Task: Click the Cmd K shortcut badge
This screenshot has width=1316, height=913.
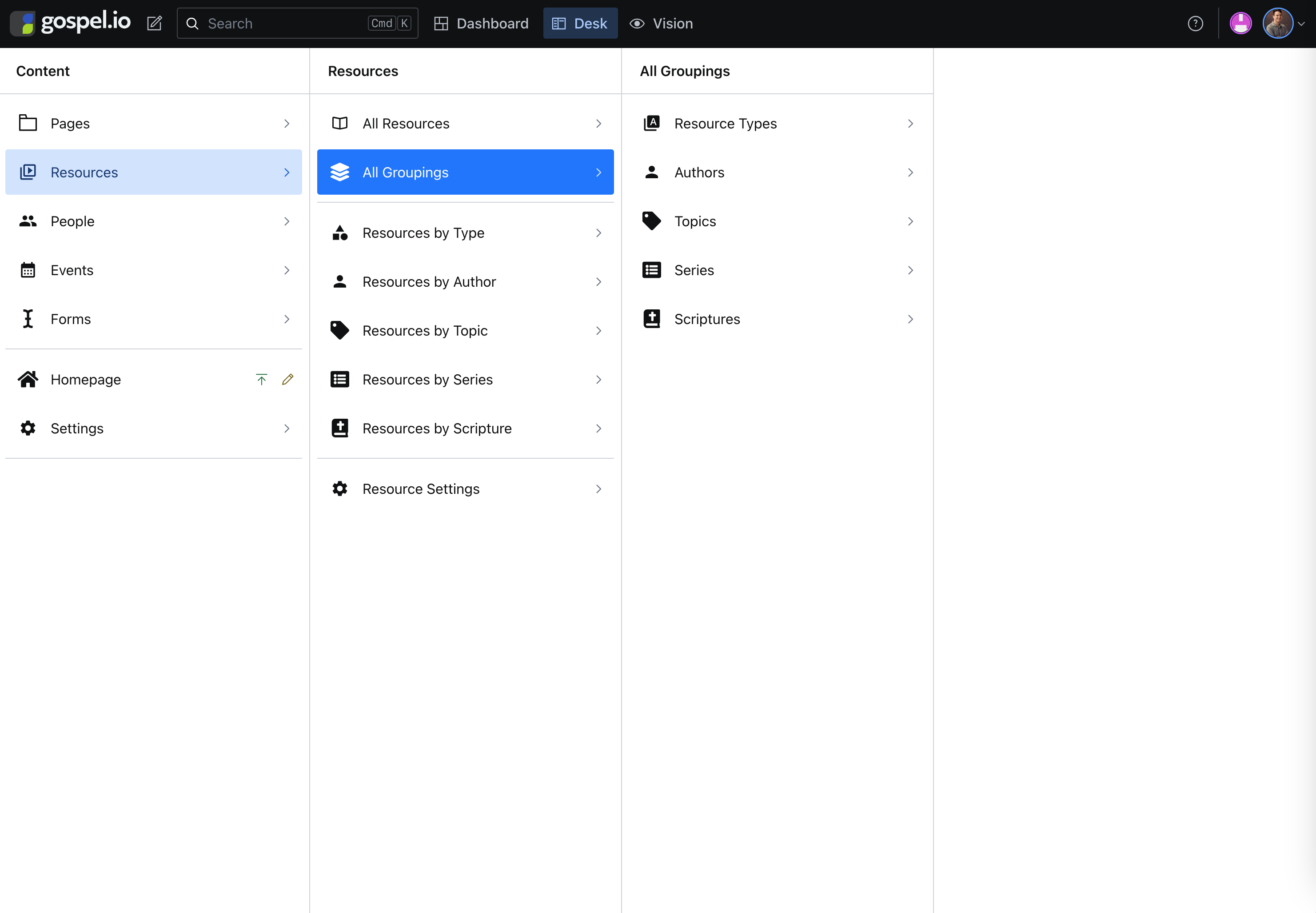Action: 389,24
